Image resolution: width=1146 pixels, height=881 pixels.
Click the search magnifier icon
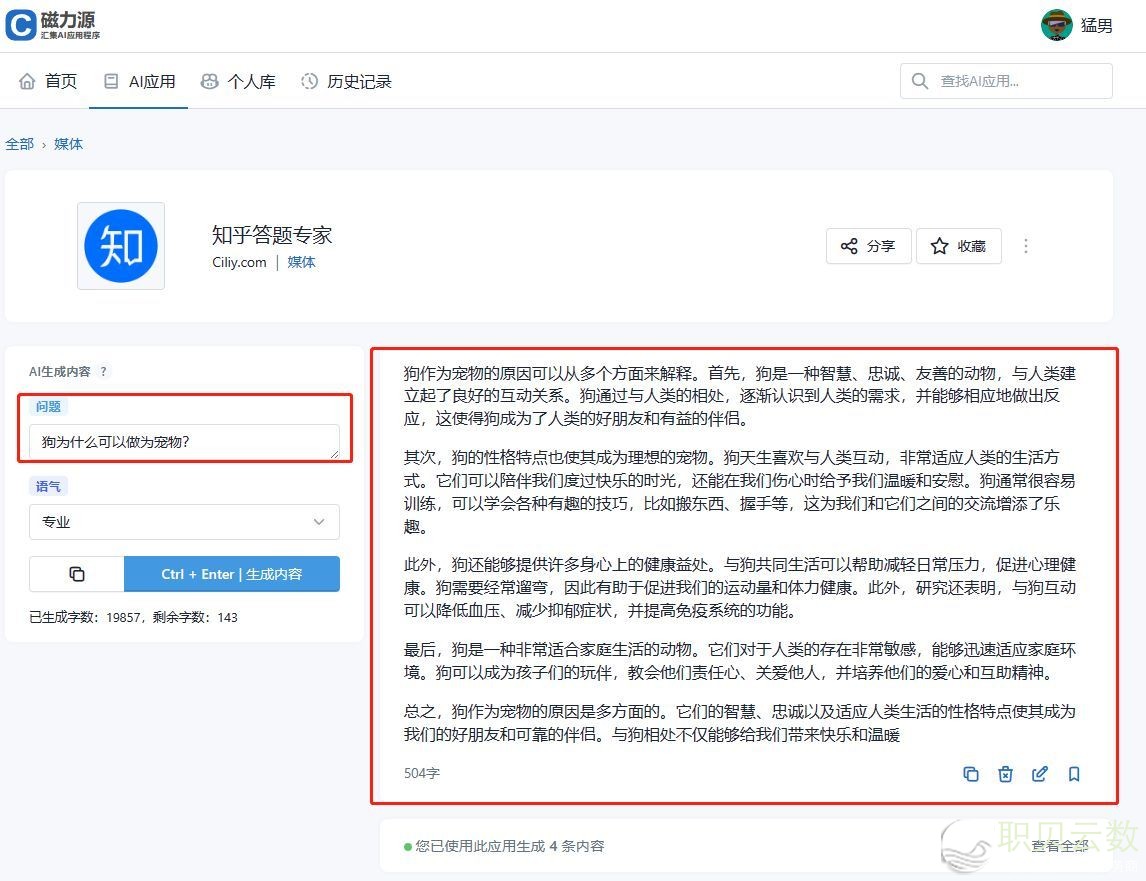(919, 81)
